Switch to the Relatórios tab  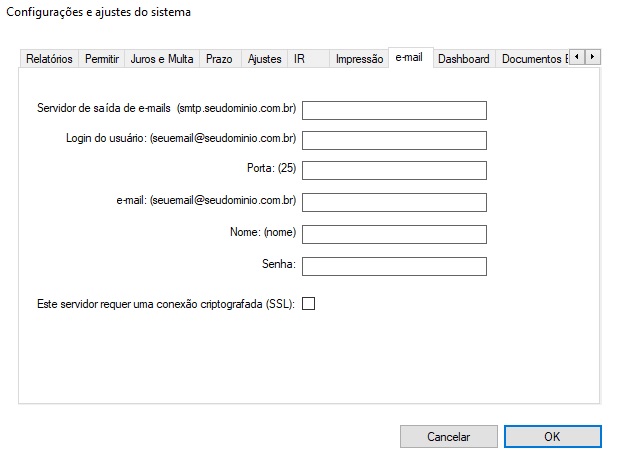click(x=49, y=59)
